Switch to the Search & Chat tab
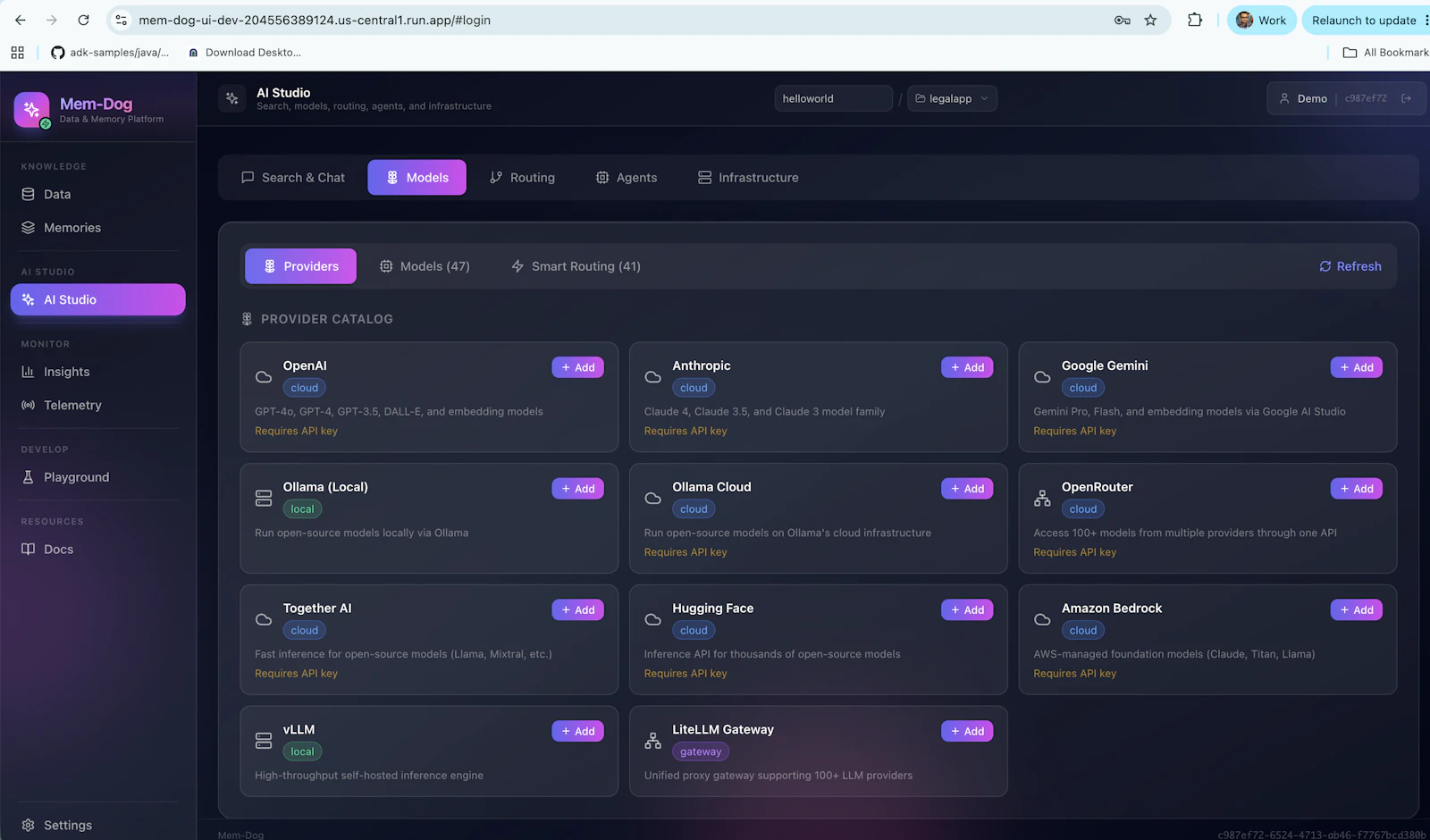1430x840 pixels. [x=293, y=177]
